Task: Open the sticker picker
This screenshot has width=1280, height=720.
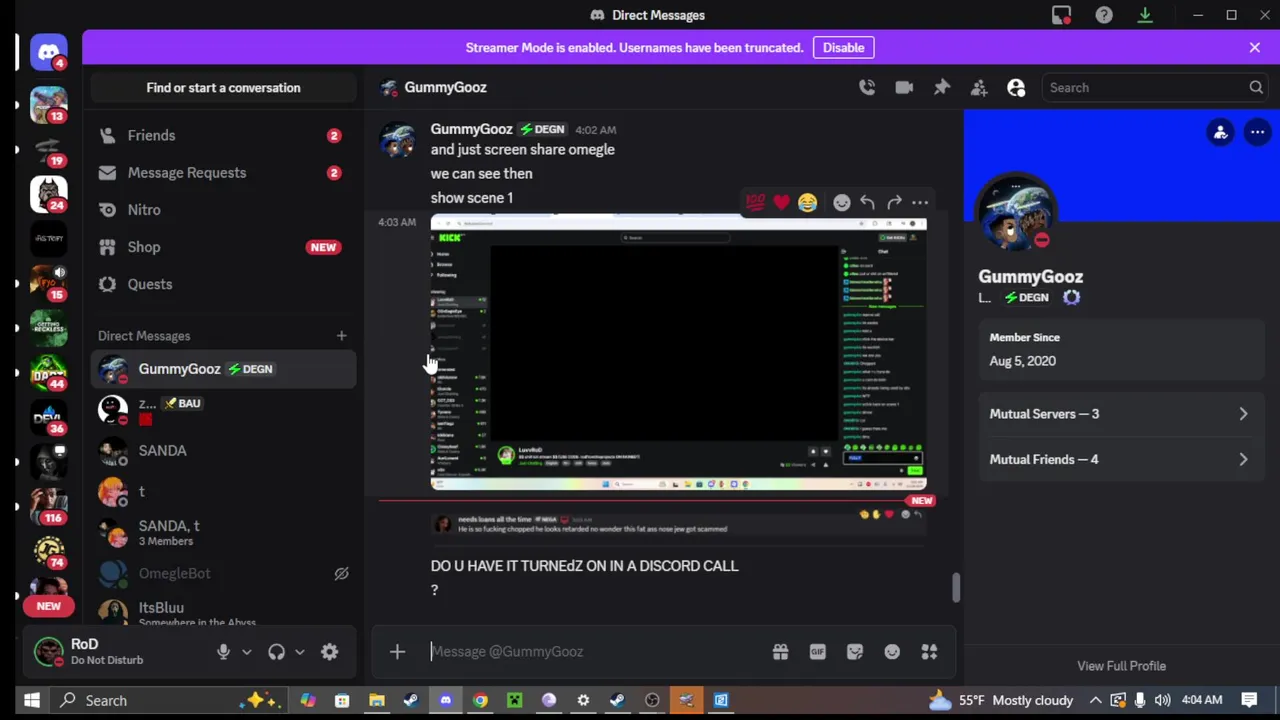Action: click(855, 652)
